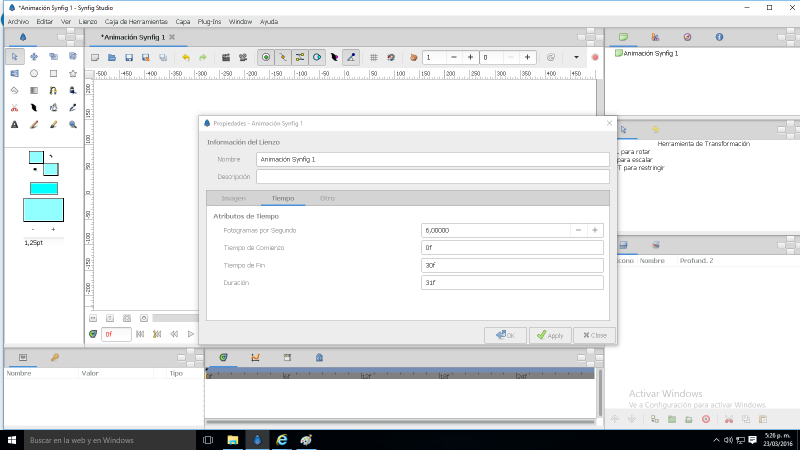Click the Descripción text field
The image size is (800, 450).
tap(432, 177)
